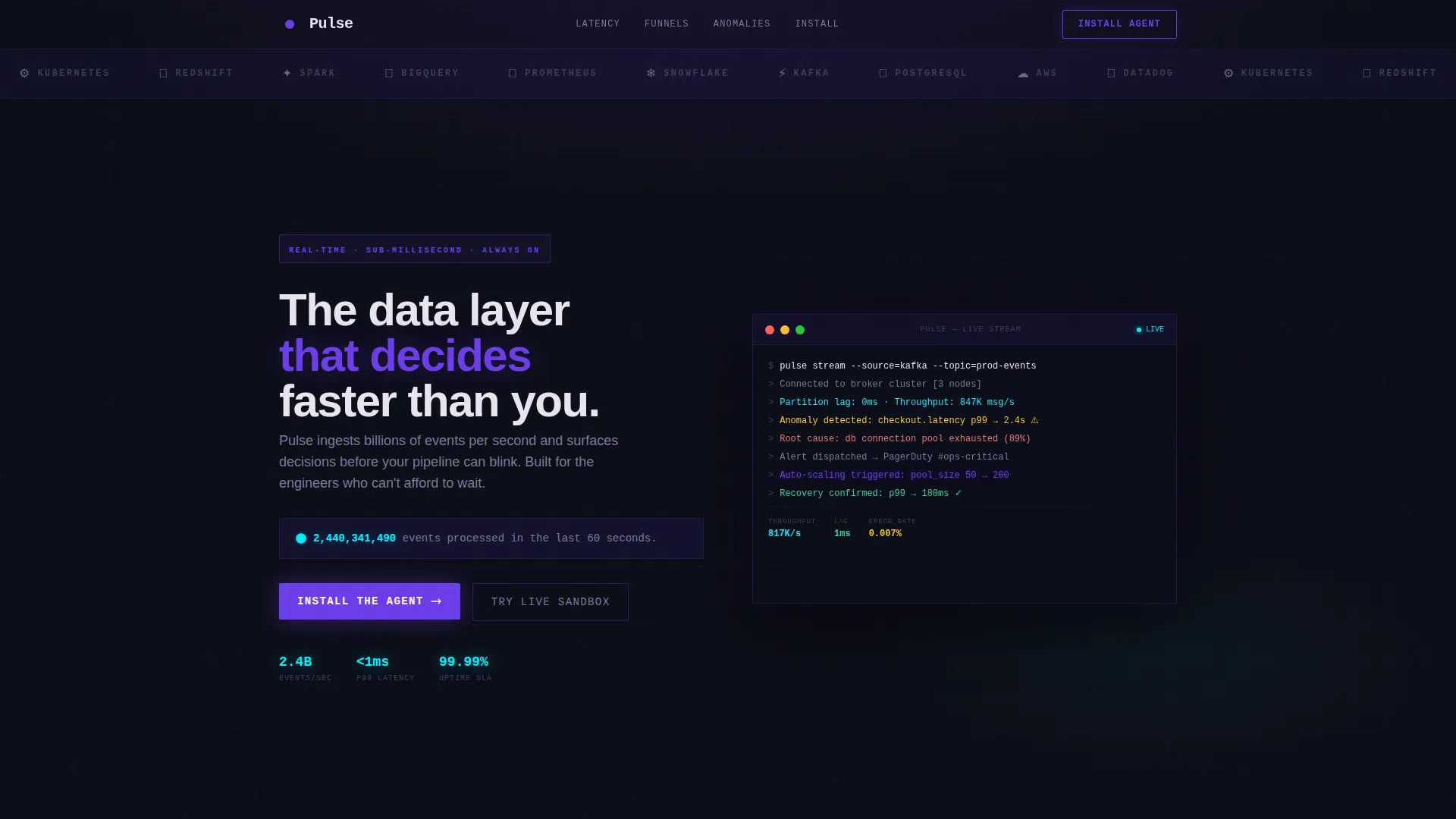1456x819 pixels.
Task: Click the Install The Agent button
Action: point(369,601)
